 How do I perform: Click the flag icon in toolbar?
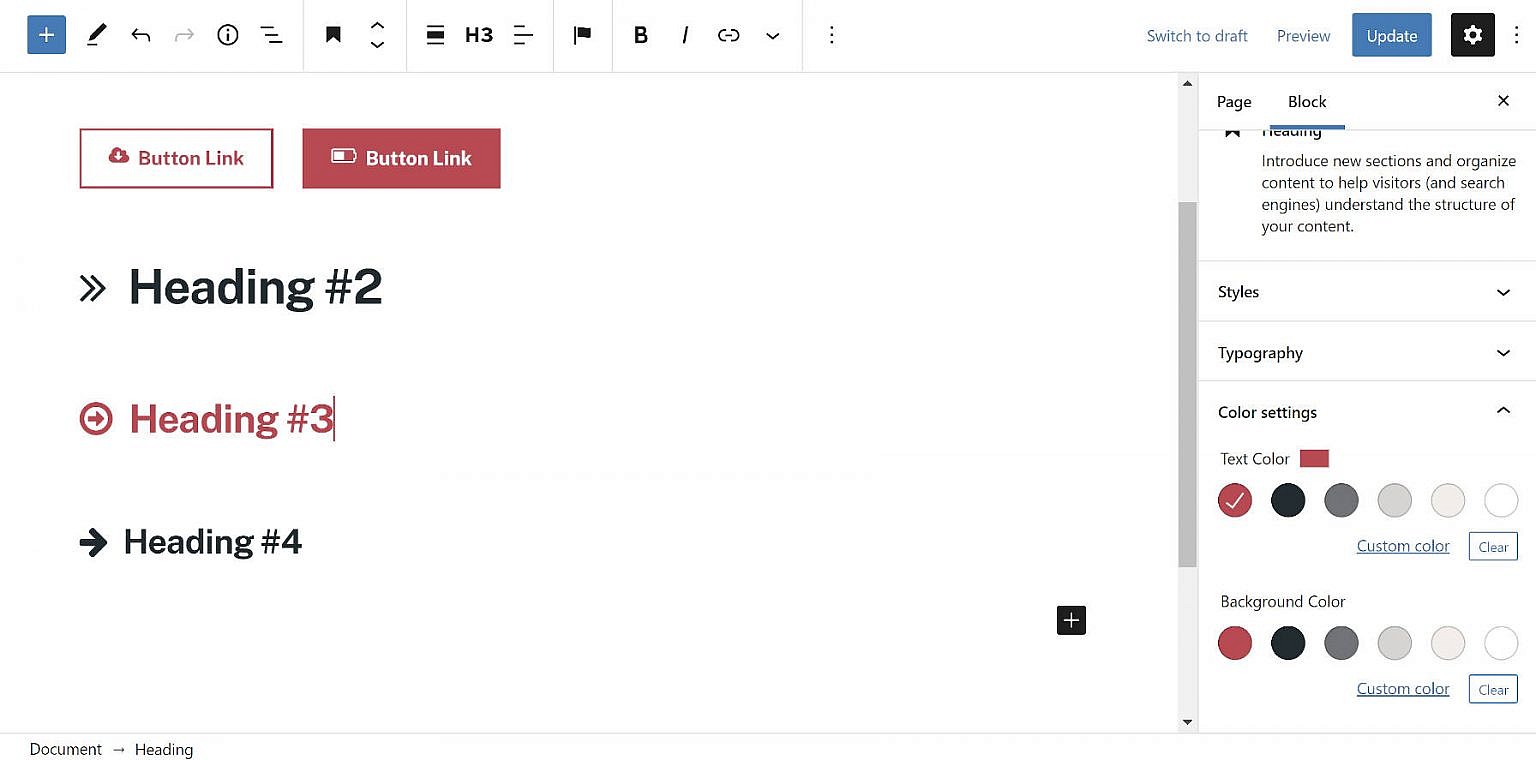pyautogui.click(x=582, y=35)
